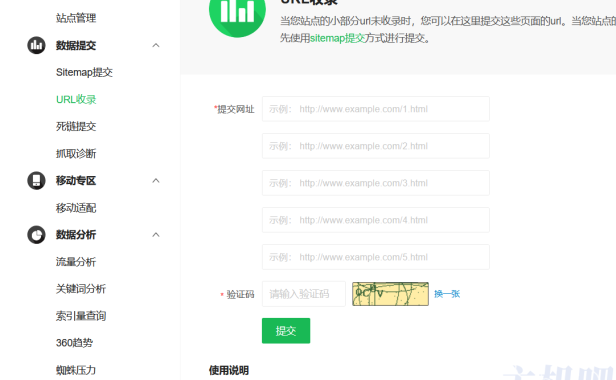Click the 移动专区 section heading
This screenshot has height=380, width=616.
click(x=76, y=181)
